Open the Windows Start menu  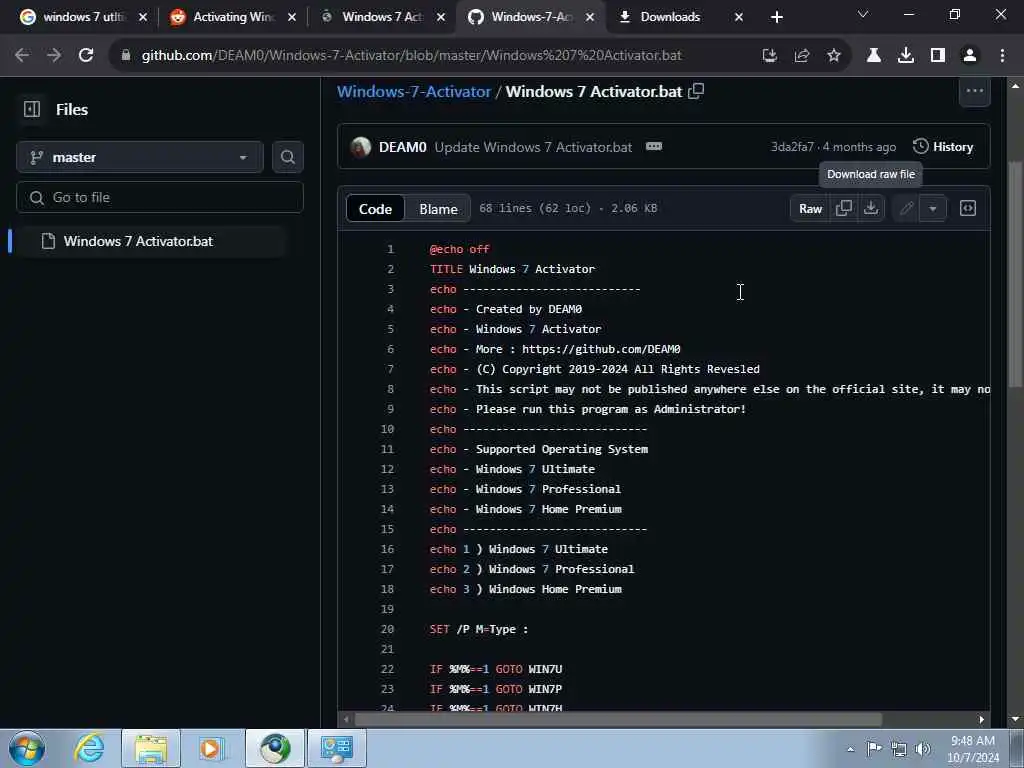click(x=27, y=748)
